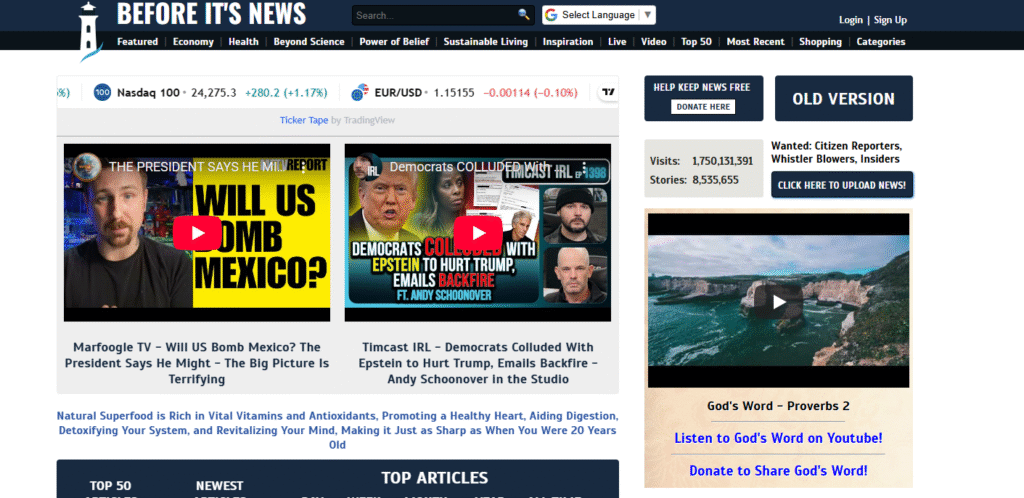Image resolution: width=1024 pixels, height=498 pixels.
Task: Open Timcast IRL article headline
Action: [478, 363]
